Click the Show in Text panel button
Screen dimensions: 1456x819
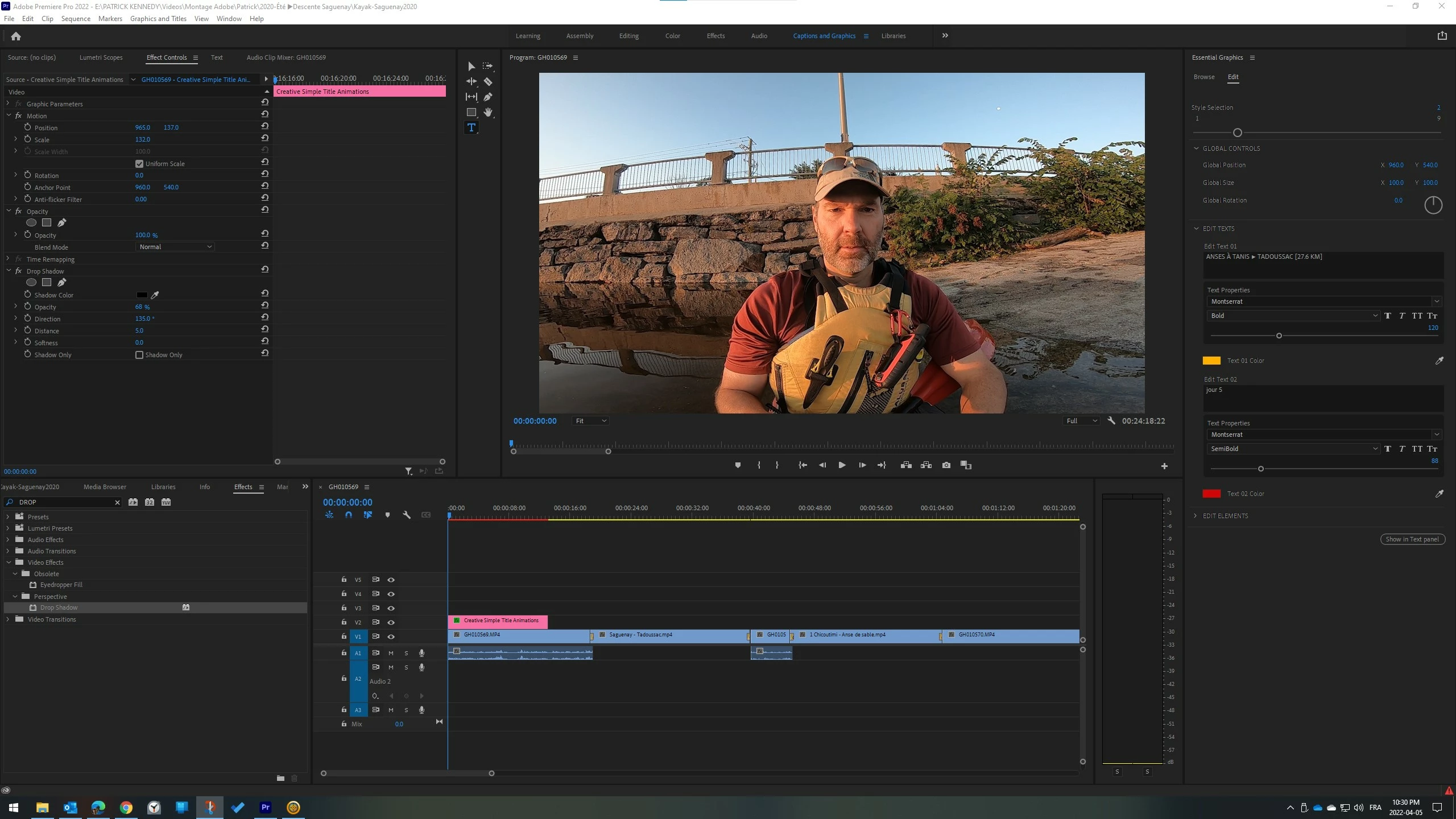coord(1412,539)
